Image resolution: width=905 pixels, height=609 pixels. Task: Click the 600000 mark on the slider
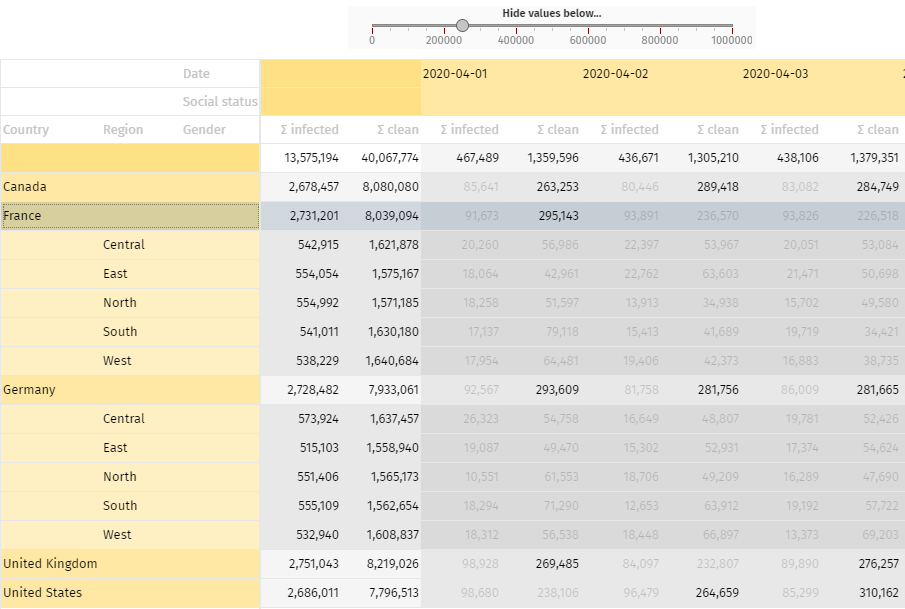588,26
